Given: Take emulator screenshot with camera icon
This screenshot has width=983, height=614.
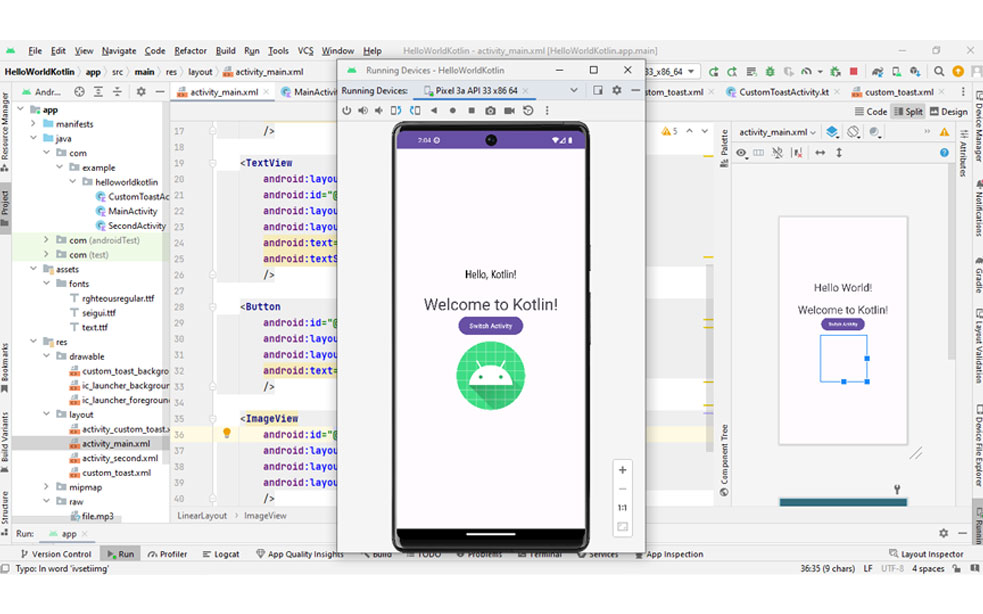Looking at the screenshot, I should (x=490, y=110).
